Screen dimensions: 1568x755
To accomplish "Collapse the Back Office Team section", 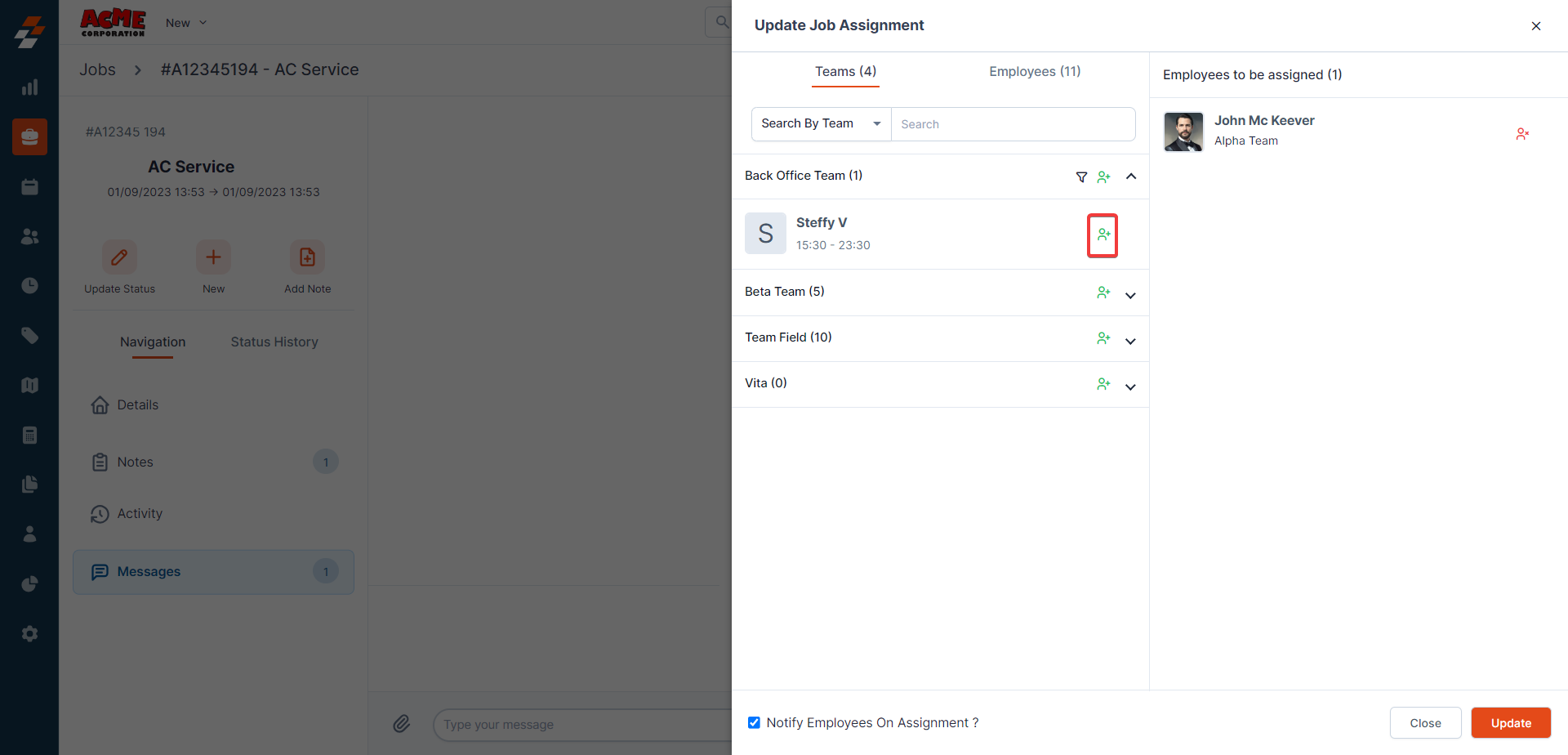I will coord(1131,176).
